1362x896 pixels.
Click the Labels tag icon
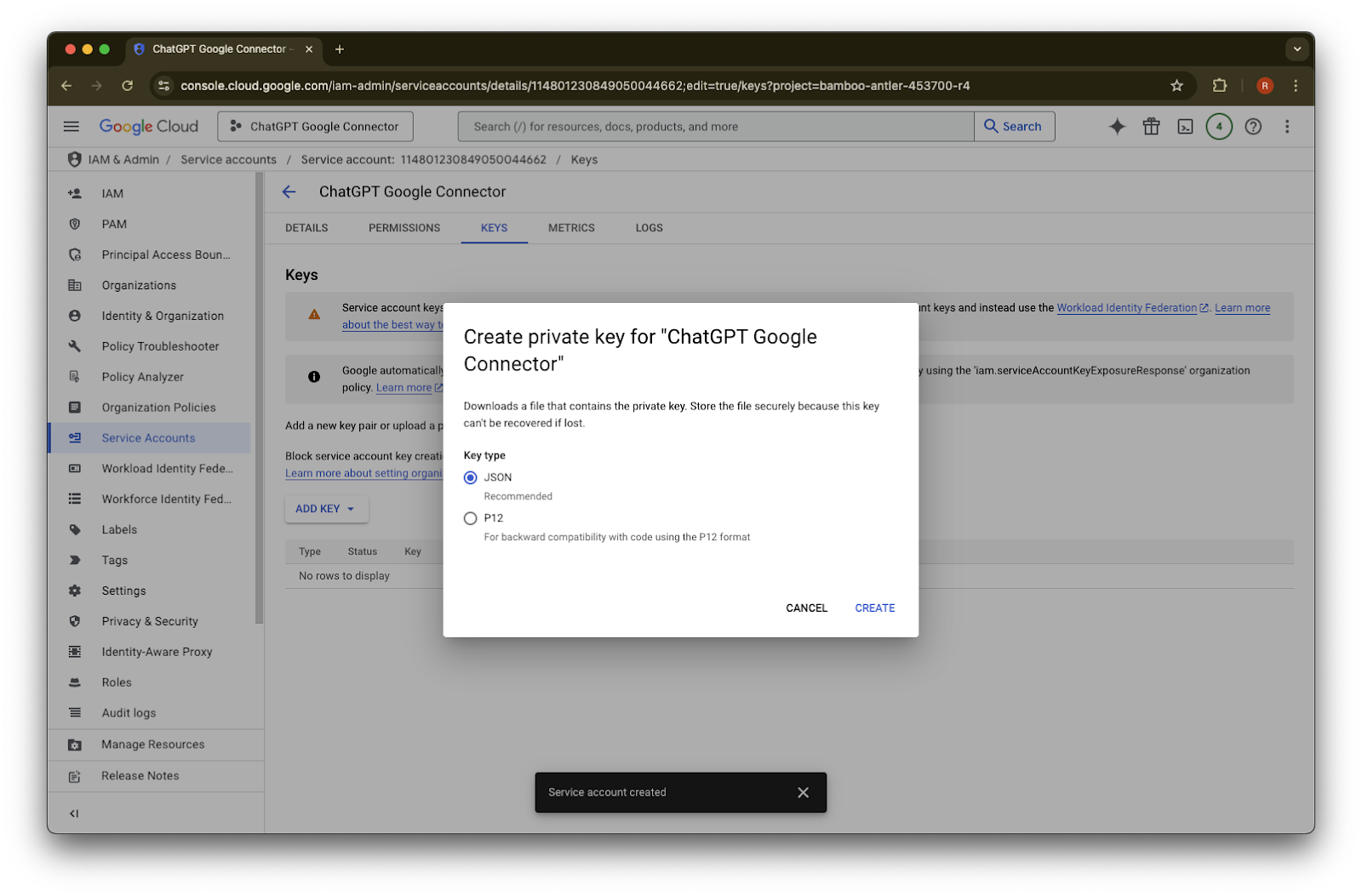(75, 530)
